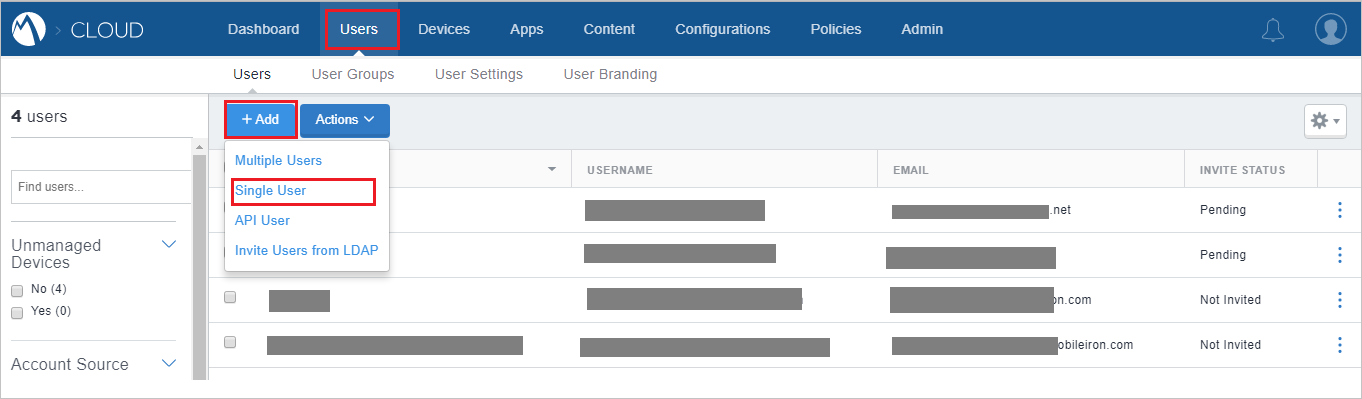Choose API User from Add menu
The width and height of the screenshot is (1362, 399).
(262, 220)
